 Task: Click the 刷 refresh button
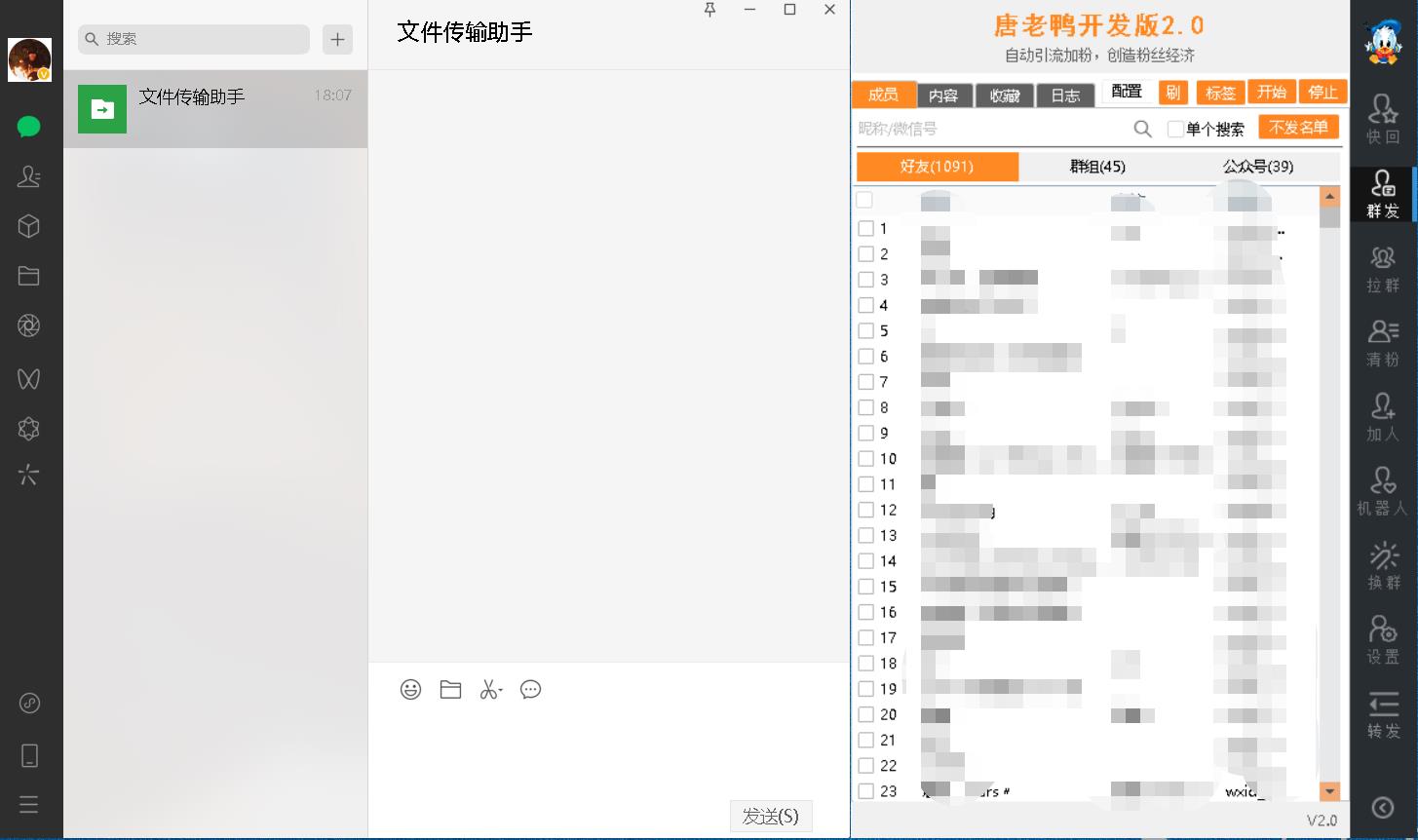(x=1173, y=92)
